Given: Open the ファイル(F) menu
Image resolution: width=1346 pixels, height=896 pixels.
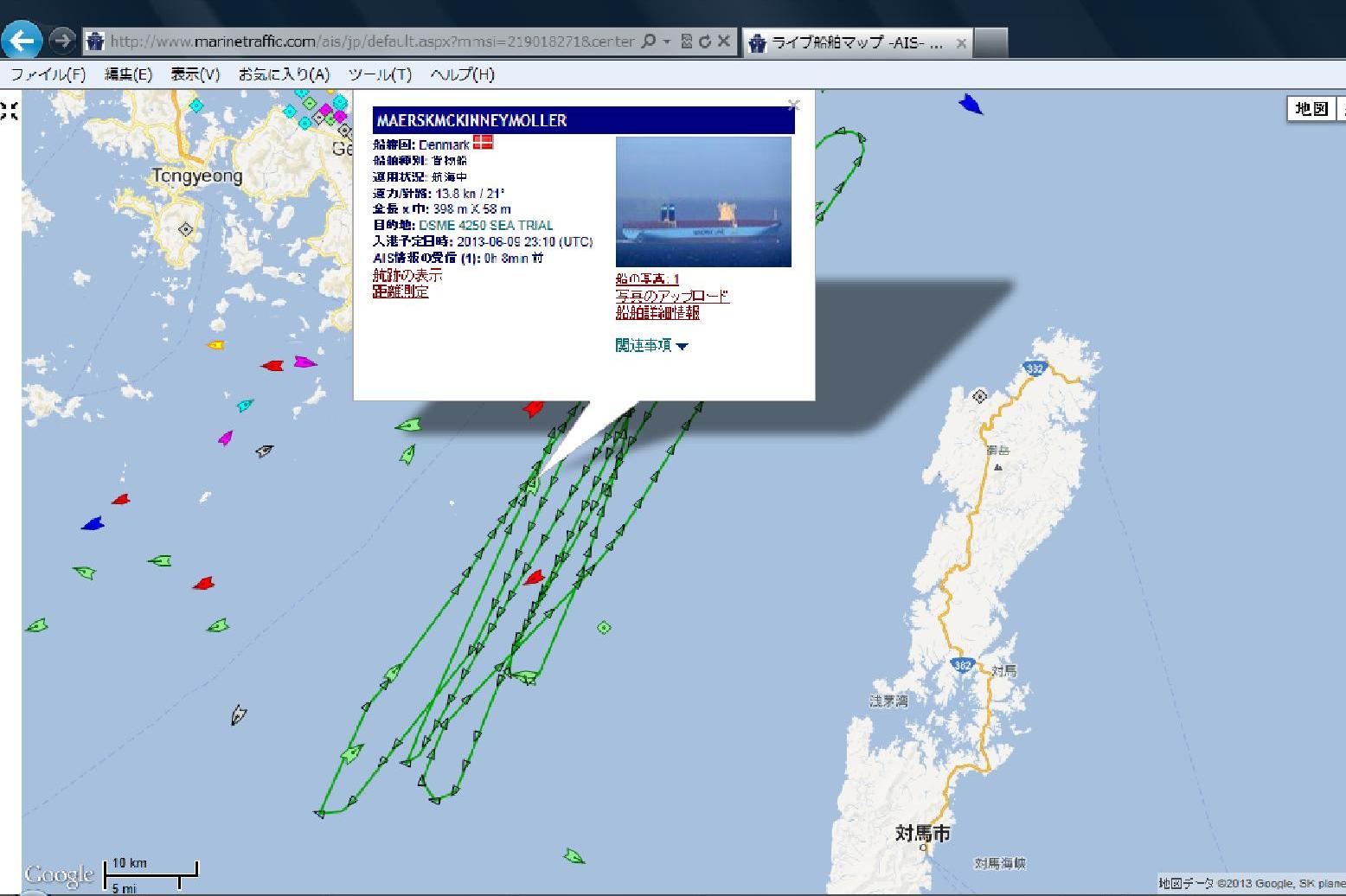Looking at the screenshot, I should click(48, 74).
